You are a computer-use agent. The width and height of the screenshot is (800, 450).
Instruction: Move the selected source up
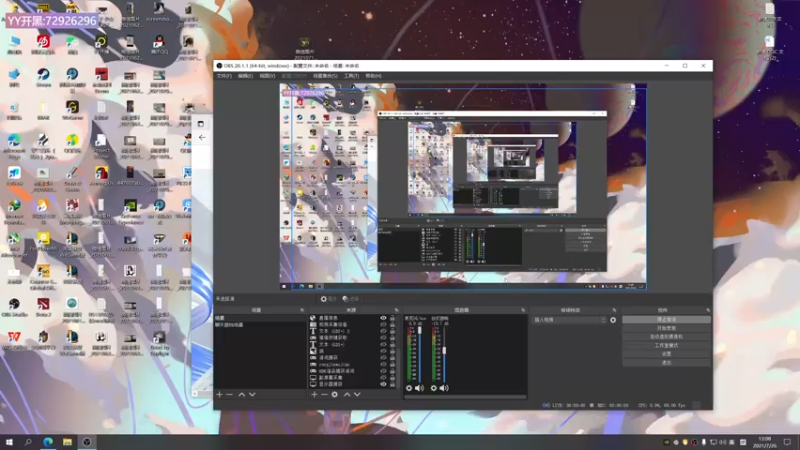[x=347, y=394]
